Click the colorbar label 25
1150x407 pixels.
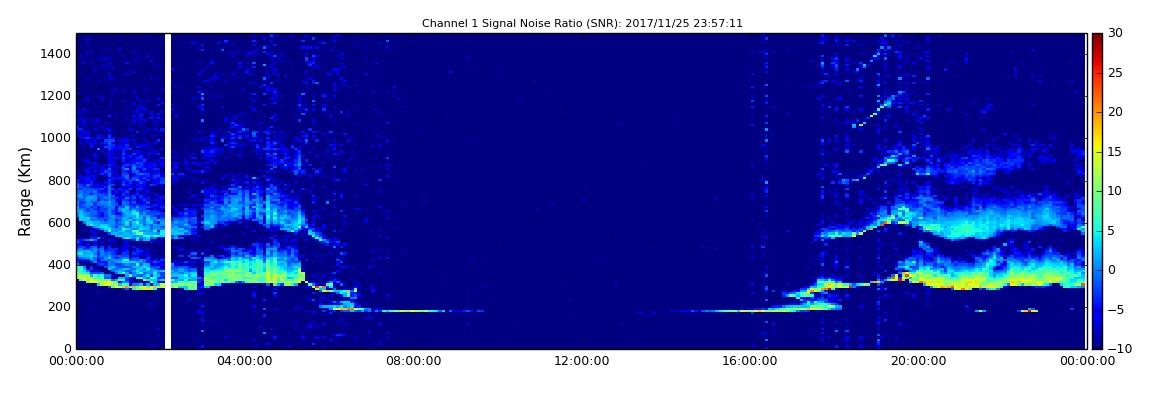click(x=1116, y=73)
